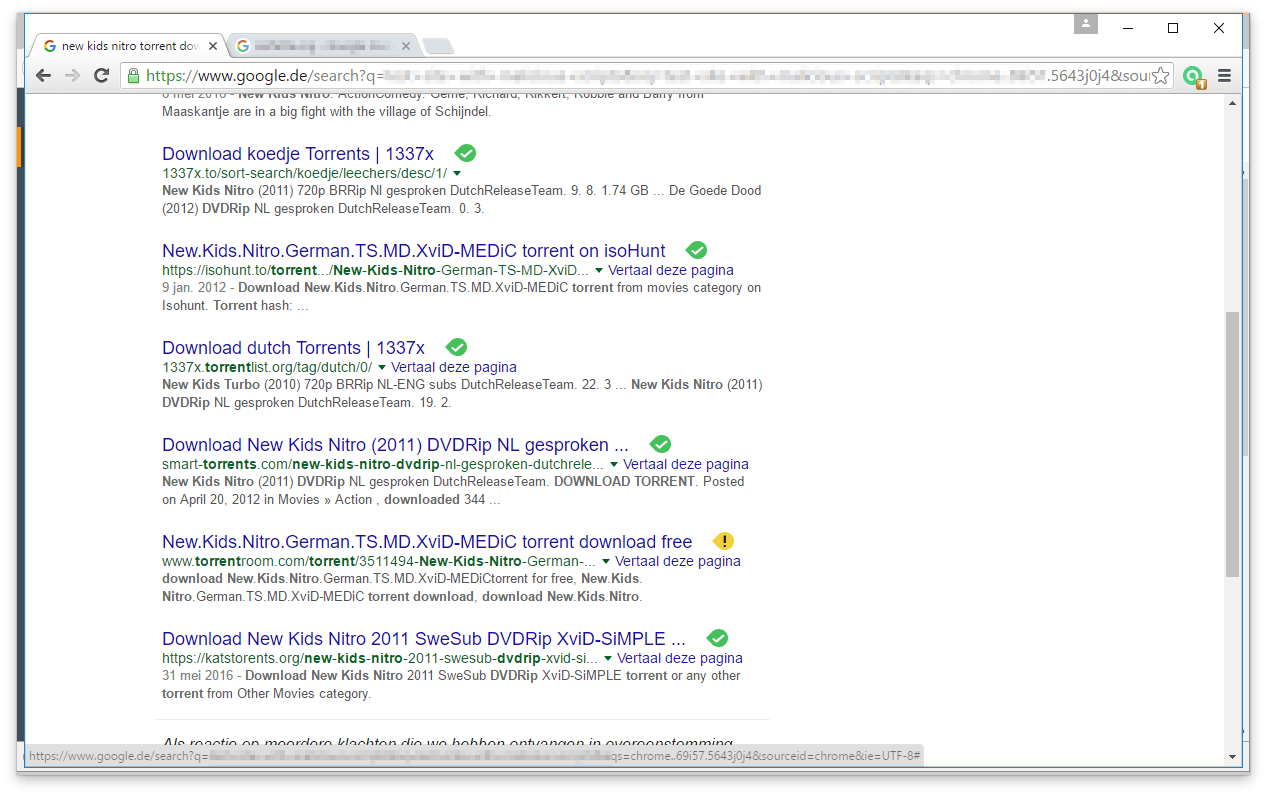Click green checkmark beside isoHunt torrent result
This screenshot has height=796, width=1267.
(x=697, y=250)
